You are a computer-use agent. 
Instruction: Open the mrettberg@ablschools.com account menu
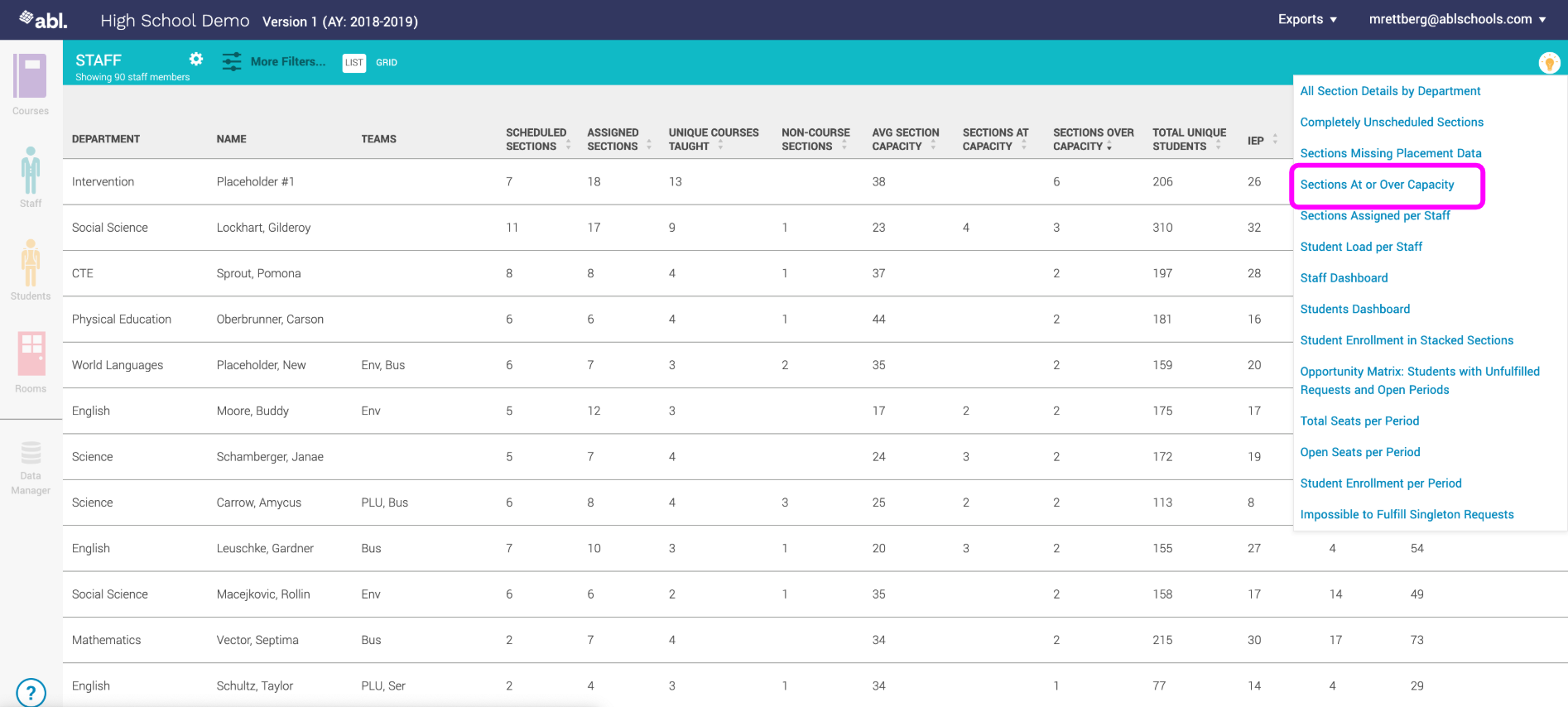1457,20
